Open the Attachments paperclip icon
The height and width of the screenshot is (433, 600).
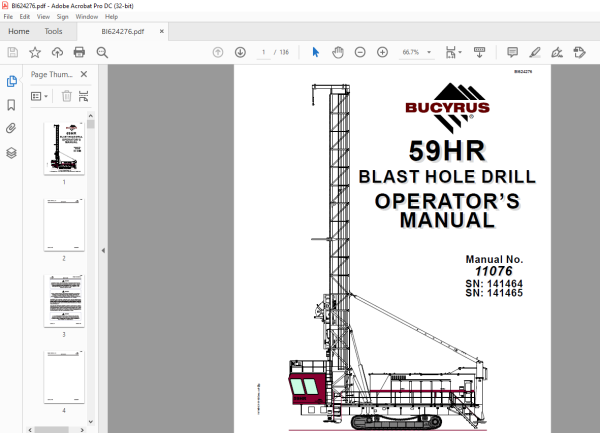pos(11,128)
